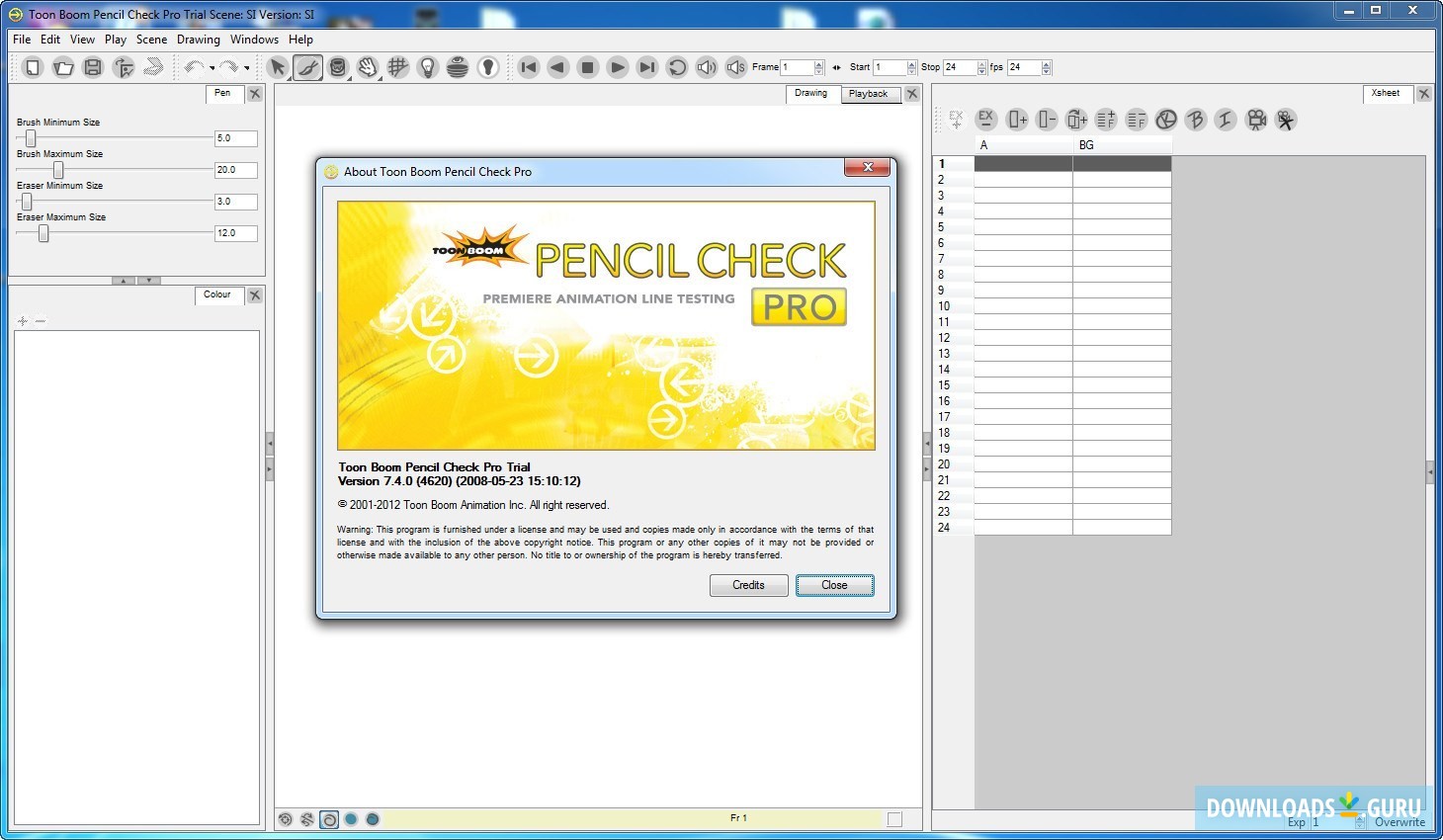This screenshot has height=840, width=1443.
Task: Toggle sound on with the speaker icon
Action: click(706, 67)
